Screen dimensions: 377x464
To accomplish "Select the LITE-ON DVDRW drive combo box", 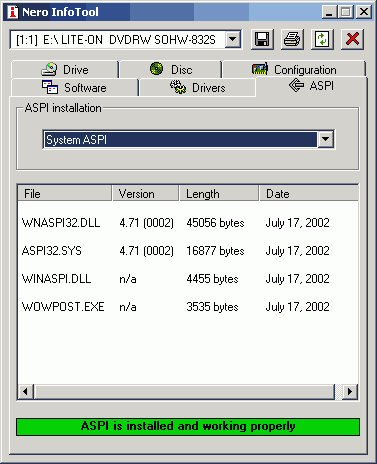I will tap(125, 39).
